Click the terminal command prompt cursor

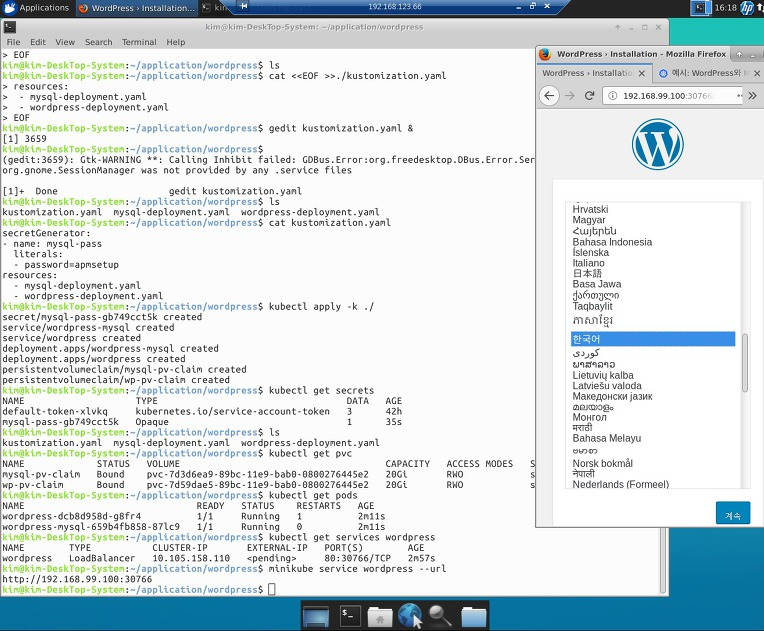pos(271,590)
